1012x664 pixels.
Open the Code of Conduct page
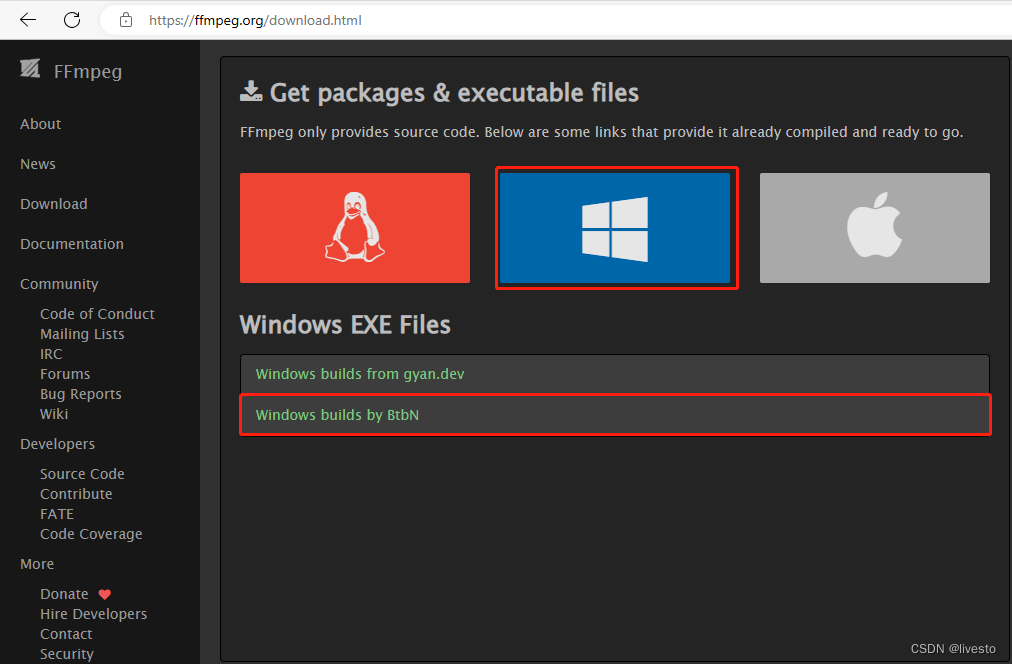coord(97,313)
